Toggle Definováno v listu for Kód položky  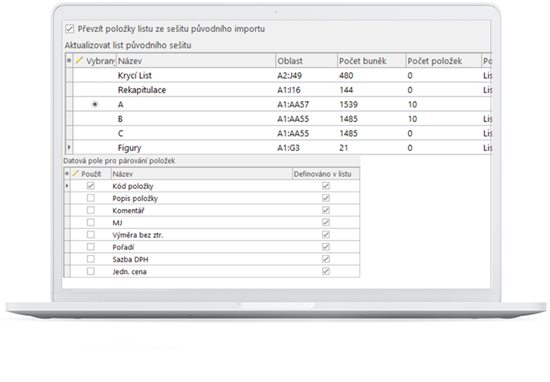pyautogui.click(x=326, y=186)
